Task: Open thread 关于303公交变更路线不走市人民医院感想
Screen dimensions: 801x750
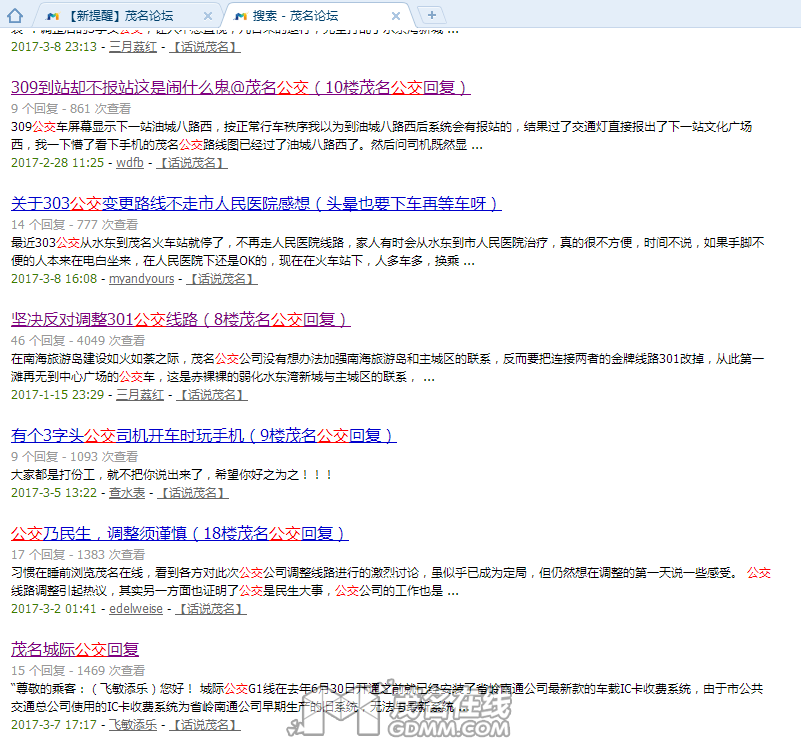Action: pyautogui.click(x=256, y=203)
